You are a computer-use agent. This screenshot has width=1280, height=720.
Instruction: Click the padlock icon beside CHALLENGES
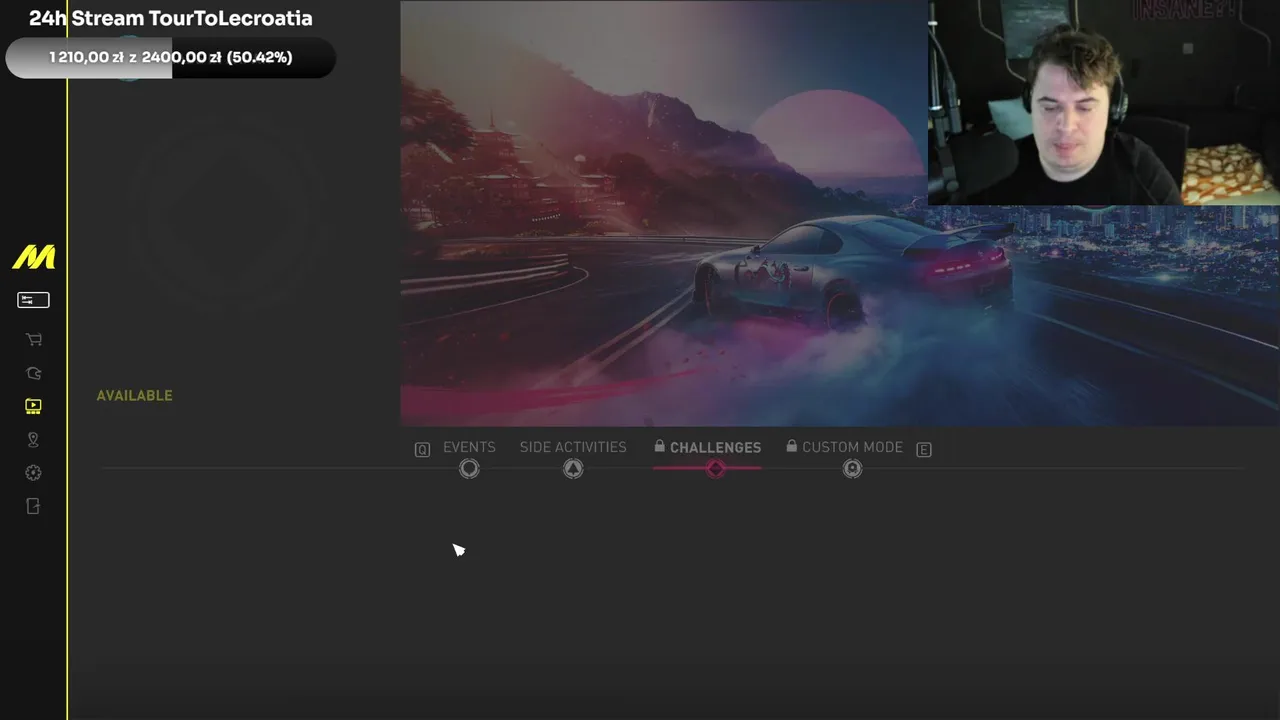(x=659, y=446)
